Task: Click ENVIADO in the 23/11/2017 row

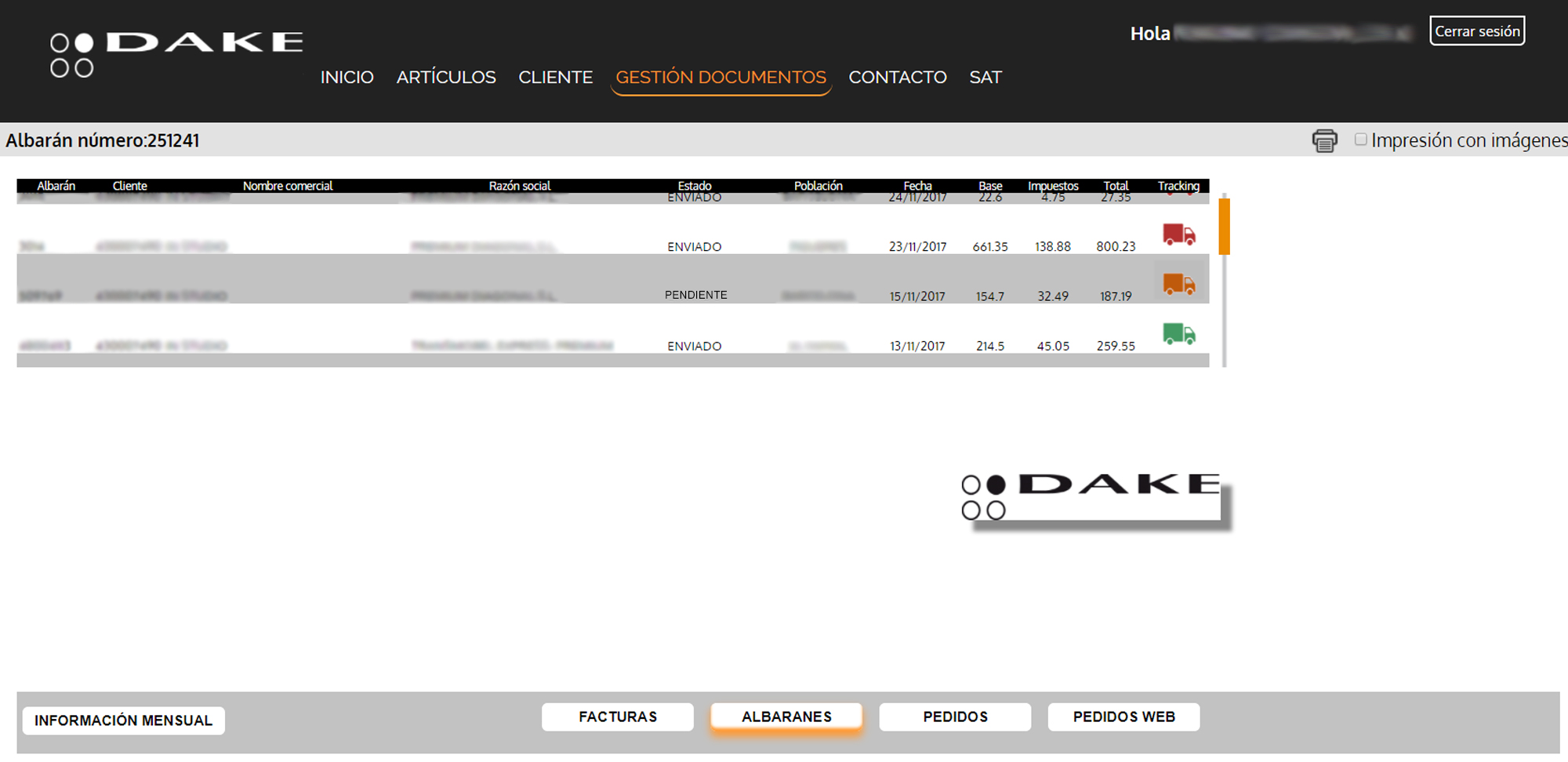Action: [695, 246]
